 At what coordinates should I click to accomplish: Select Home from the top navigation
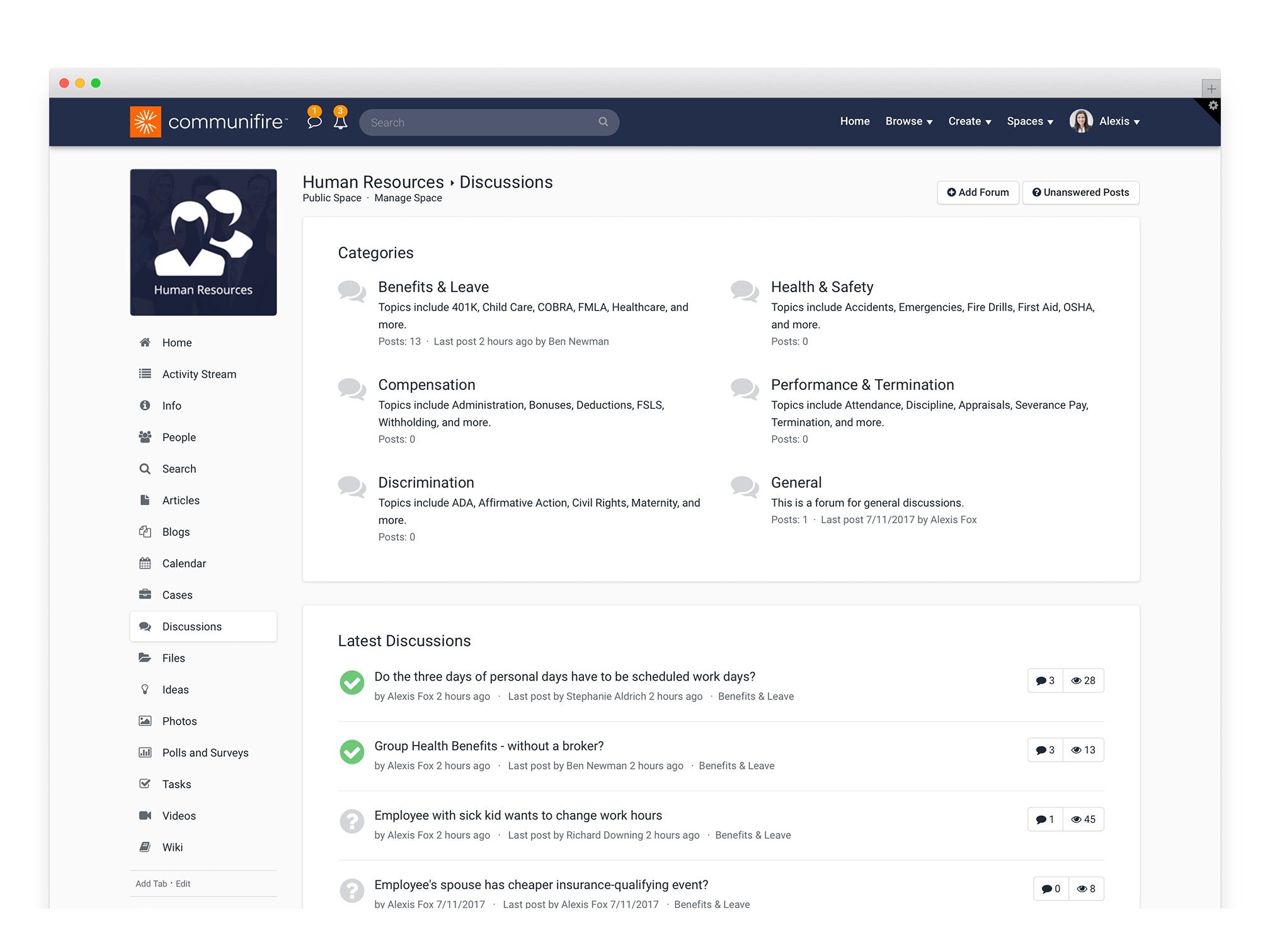click(854, 121)
